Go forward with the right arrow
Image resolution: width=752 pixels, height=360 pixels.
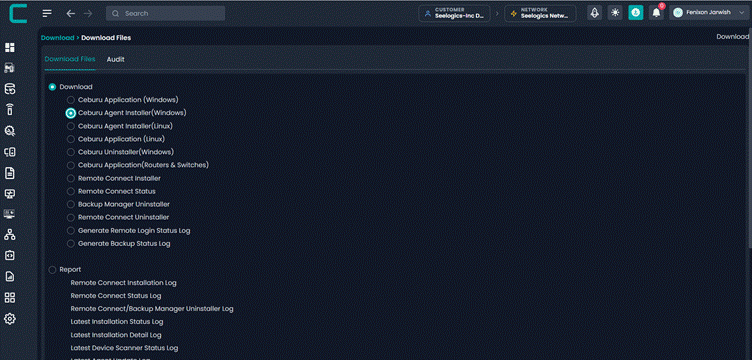point(88,13)
